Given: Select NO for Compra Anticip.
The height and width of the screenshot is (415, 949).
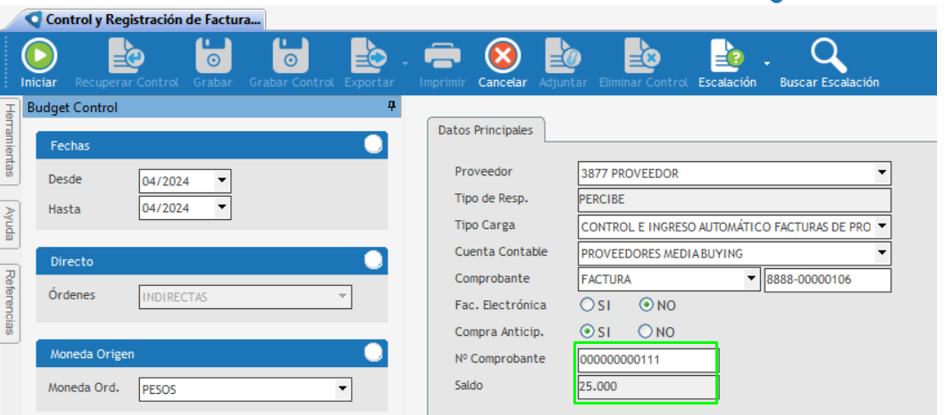Looking at the screenshot, I should coord(646,332).
